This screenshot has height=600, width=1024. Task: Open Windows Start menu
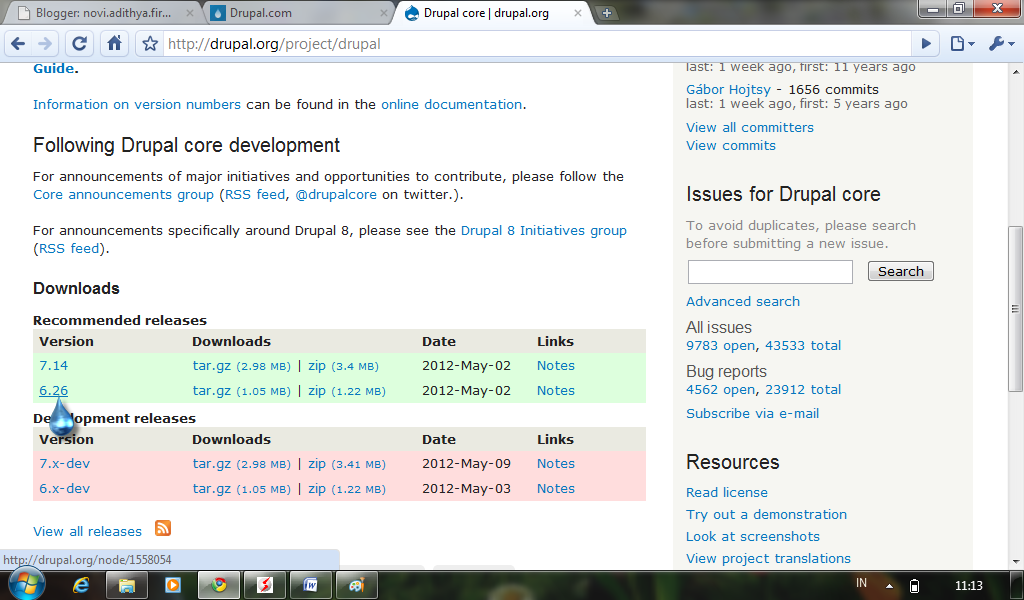tap(26, 583)
